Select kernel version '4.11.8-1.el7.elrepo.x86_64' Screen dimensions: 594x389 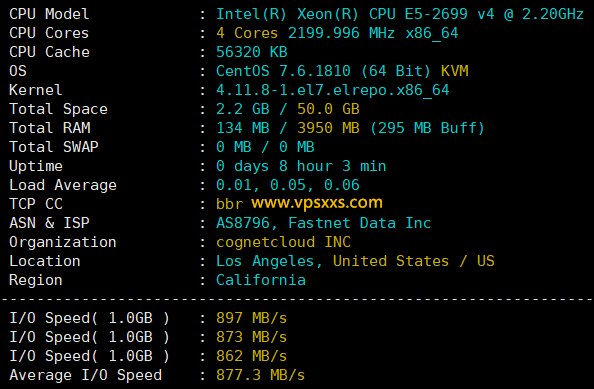coord(333,90)
